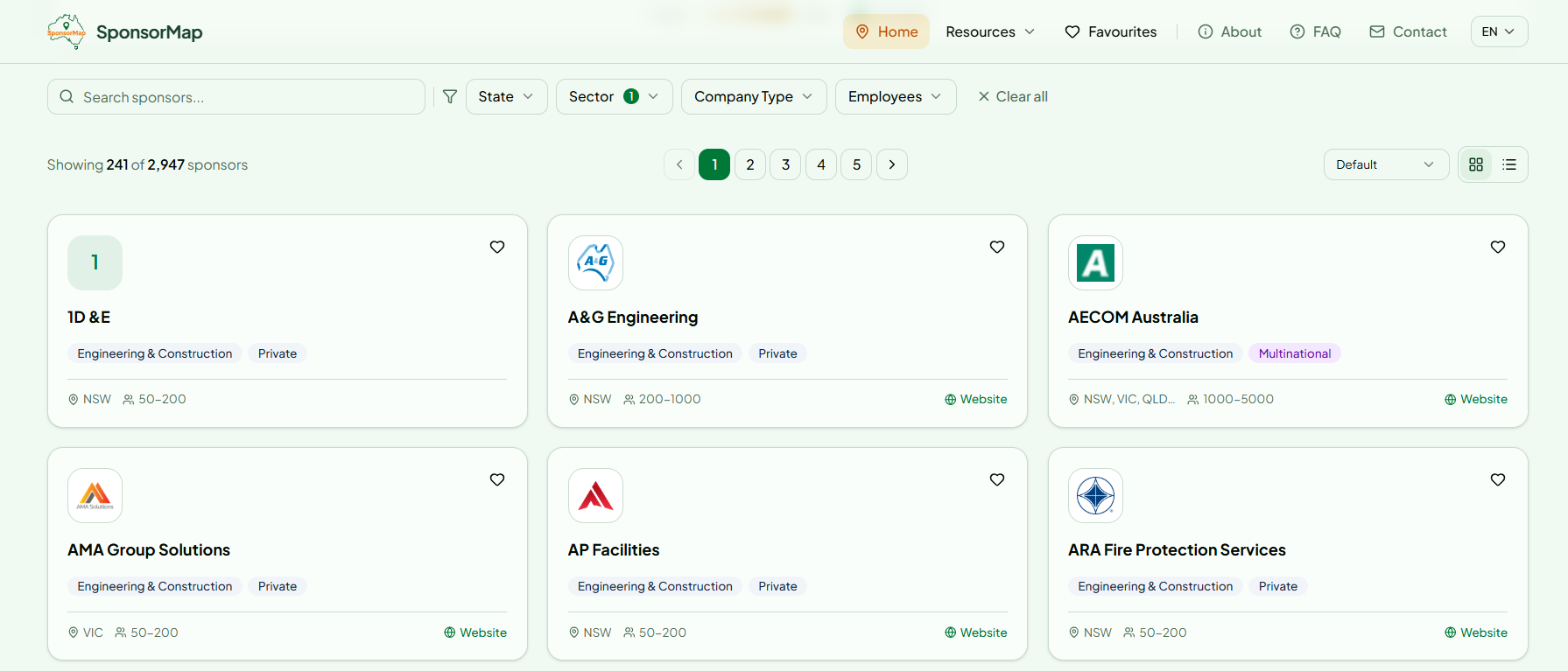Click into the Search sponsors field

[x=236, y=97]
